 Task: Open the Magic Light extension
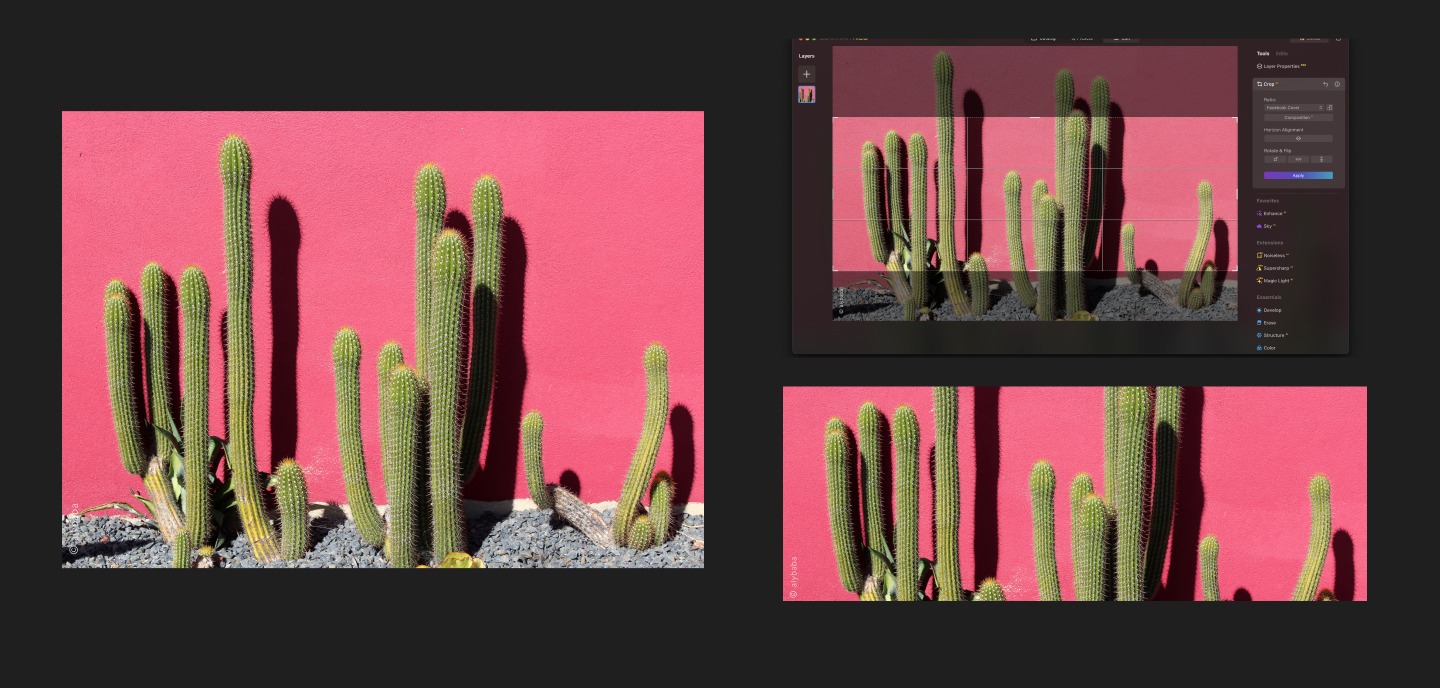(x=1274, y=281)
